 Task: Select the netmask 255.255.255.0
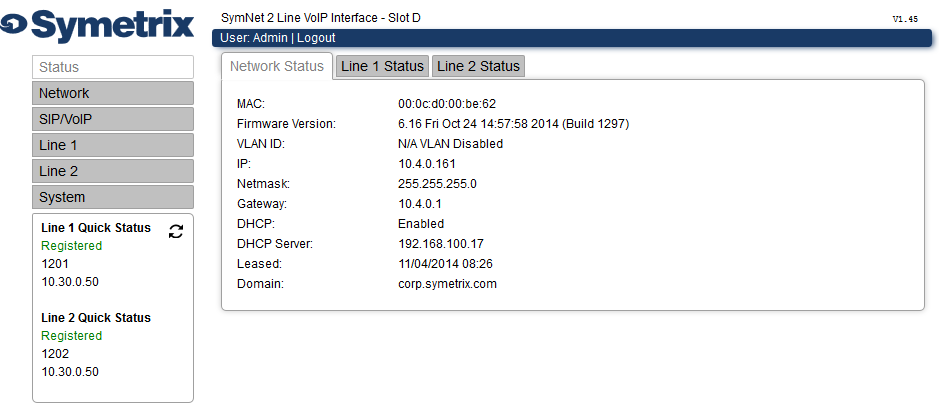pyautogui.click(x=437, y=184)
